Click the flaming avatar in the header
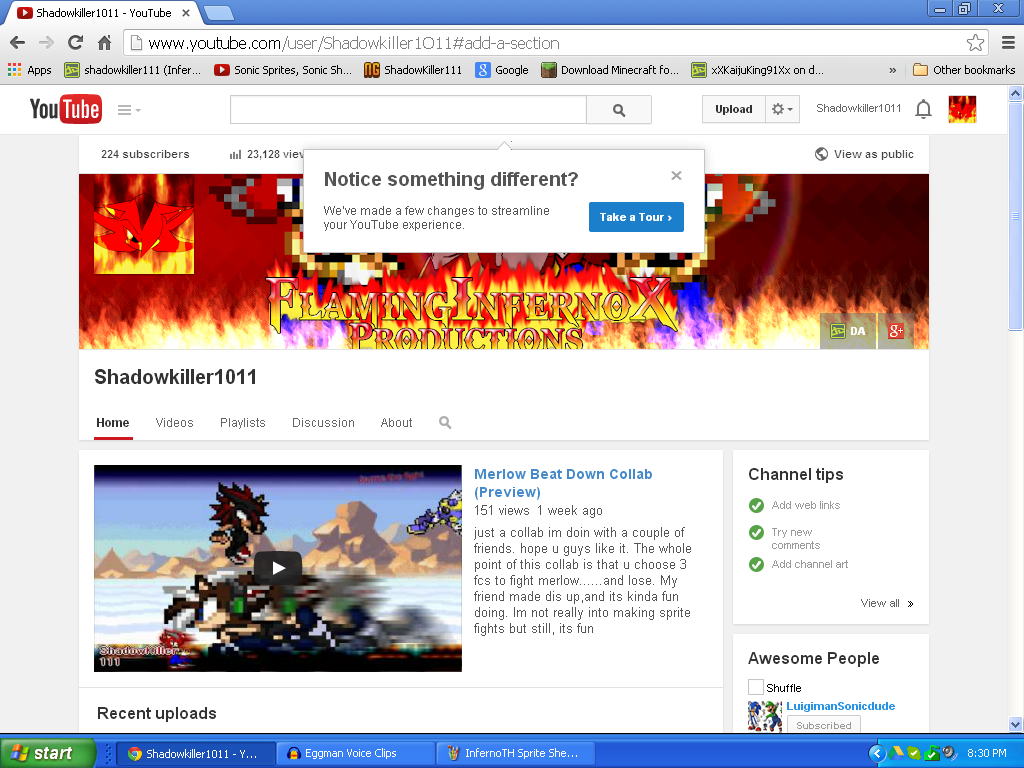The height and width of the screenshot is (768, 1024). [x=962, y=109]
